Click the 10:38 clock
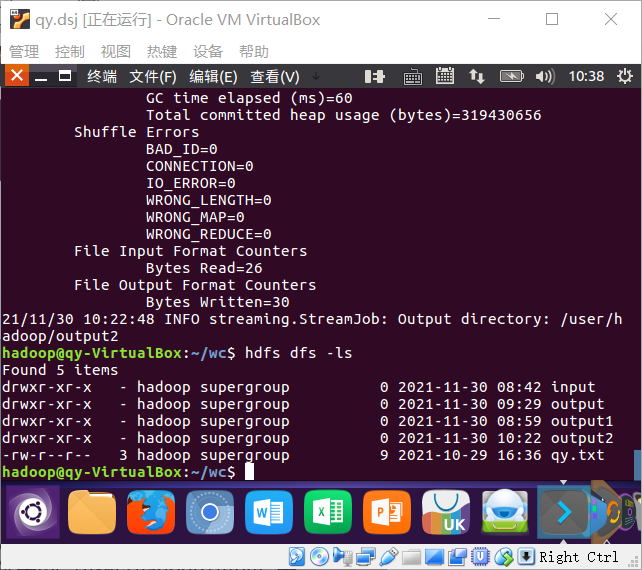642x570 pixels. point(586,76)
